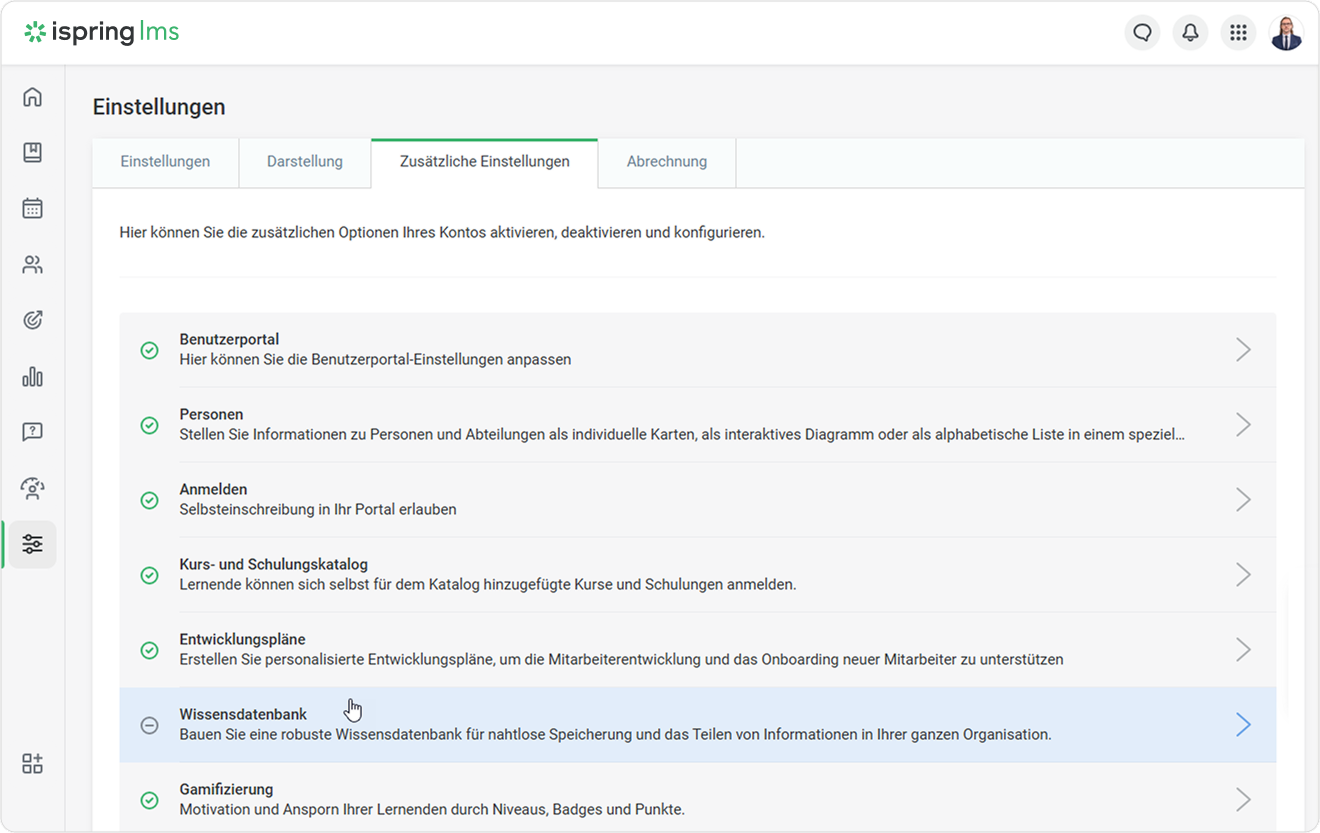
Task: Open the user profile avatar
Action: click(1286, 33)
